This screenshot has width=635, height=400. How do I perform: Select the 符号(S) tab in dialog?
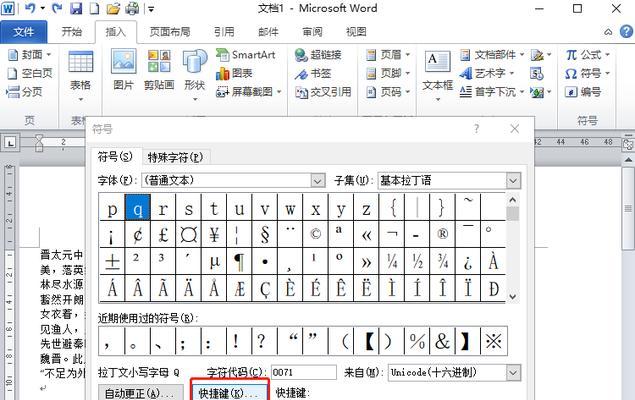pos(115,157)
